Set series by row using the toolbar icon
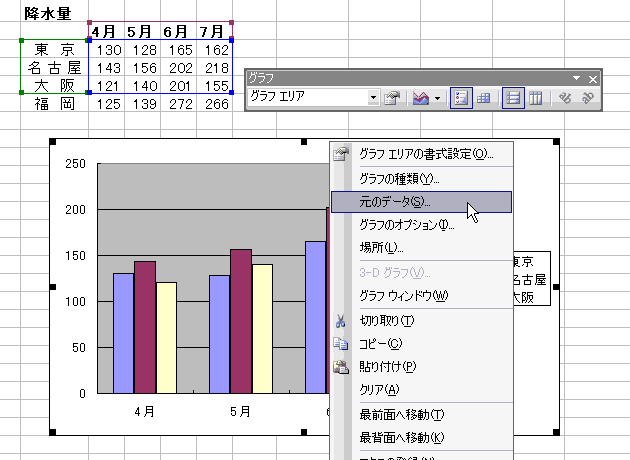The height and width of the screenshot is (460, 630). (x=513, y=98)
